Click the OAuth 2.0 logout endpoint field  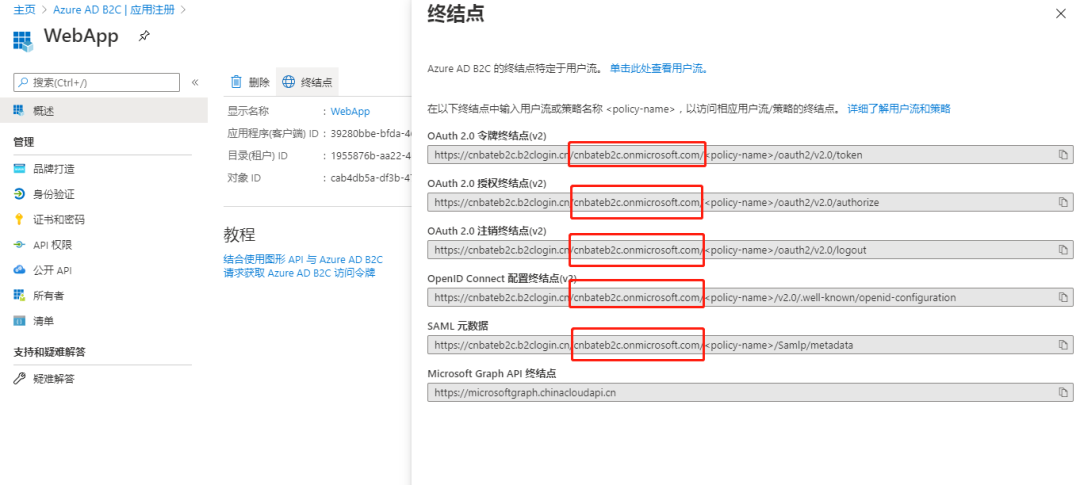[750, 249]
